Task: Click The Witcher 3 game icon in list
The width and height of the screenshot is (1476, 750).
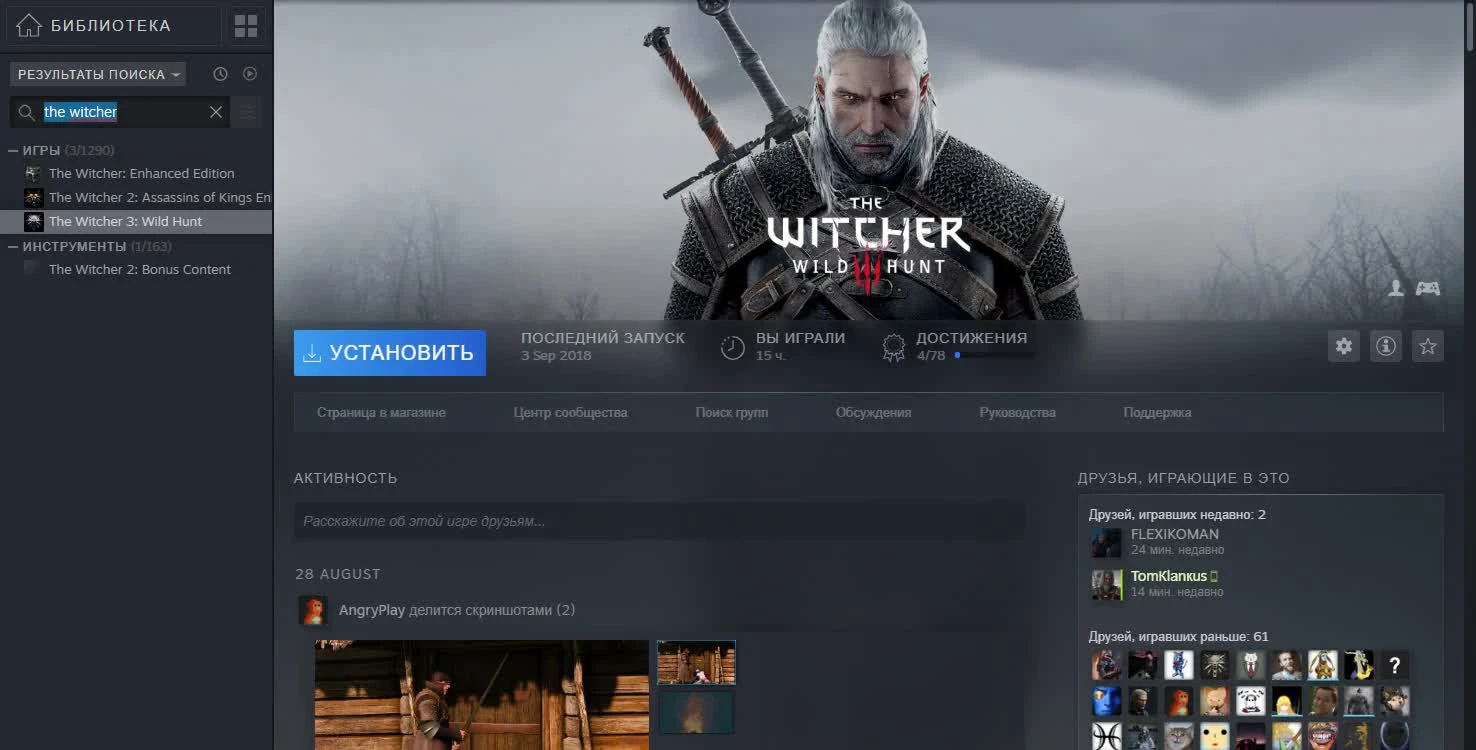Action: [x=34, y=222]
